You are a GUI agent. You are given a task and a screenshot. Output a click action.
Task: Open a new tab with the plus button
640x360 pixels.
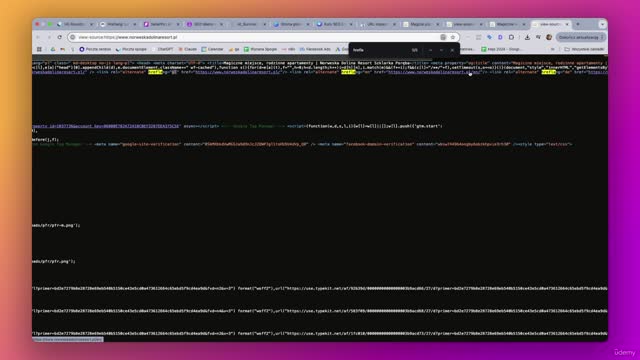tap(578, 24)
